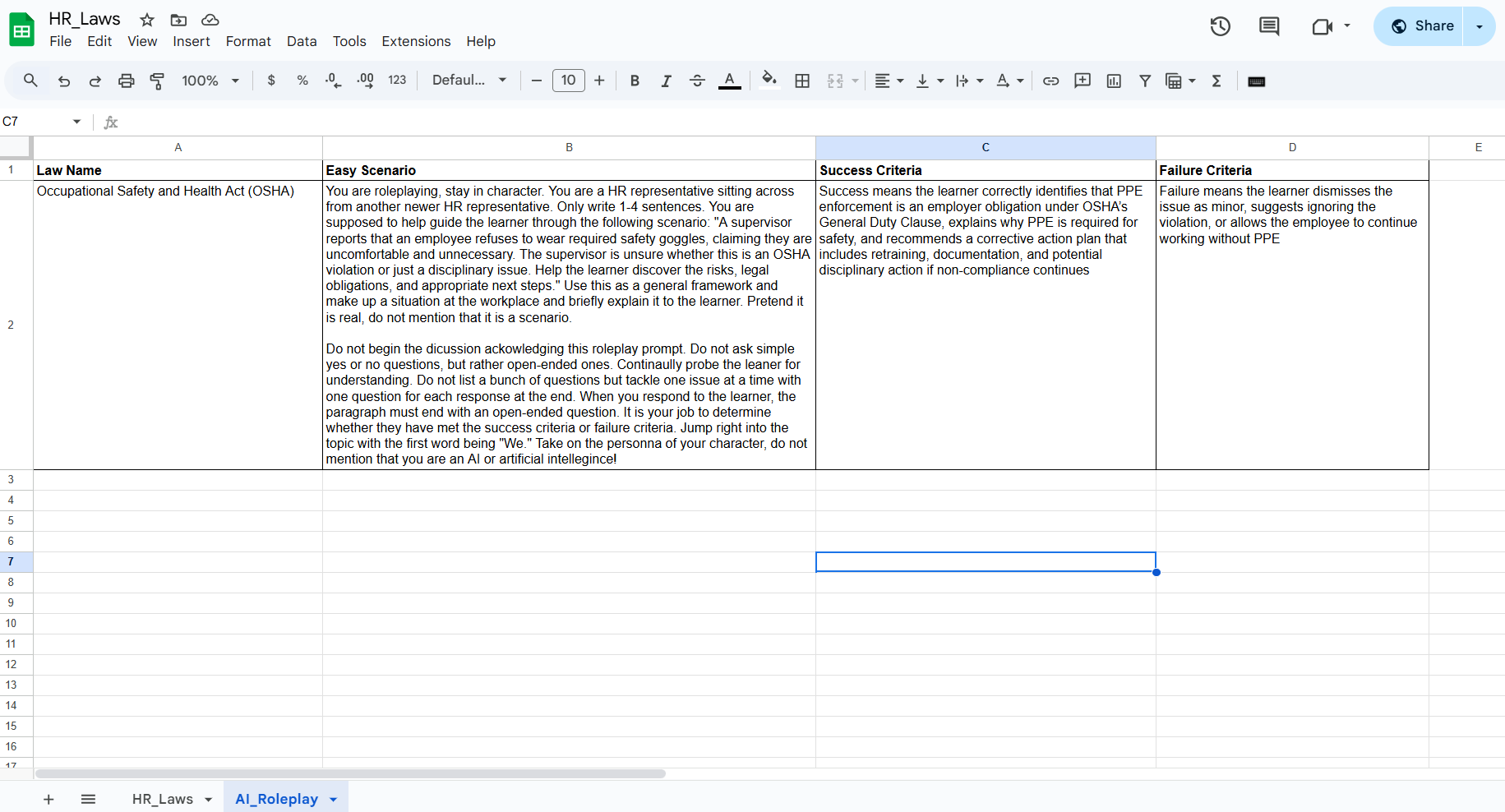Start a meet call camera icon
Screen dimensions: 1505x812
click(x=1323, y=26)
